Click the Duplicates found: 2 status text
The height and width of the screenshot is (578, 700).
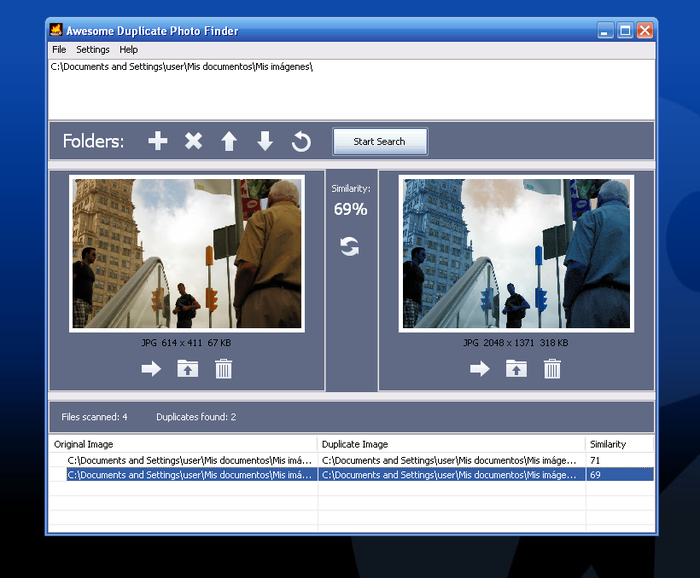click(196, 417)
